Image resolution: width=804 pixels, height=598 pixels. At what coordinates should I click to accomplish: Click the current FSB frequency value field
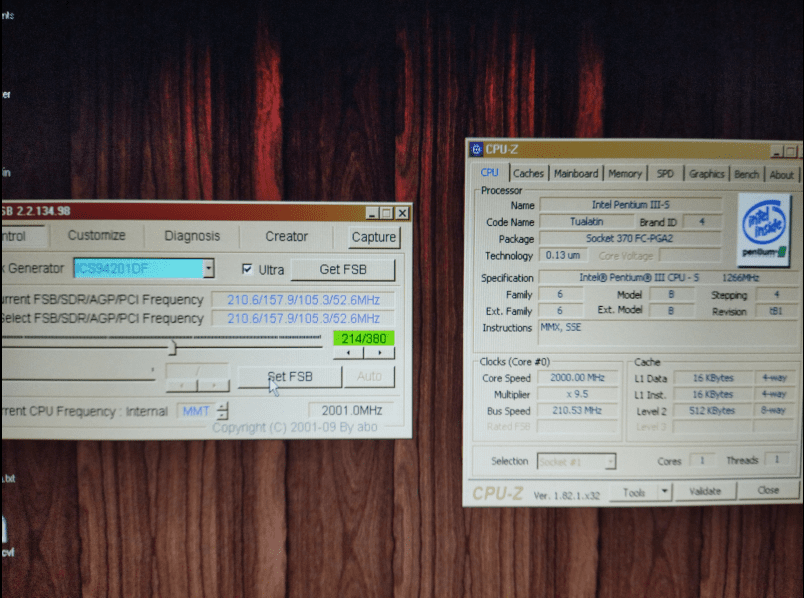click(x=303, y=300)
